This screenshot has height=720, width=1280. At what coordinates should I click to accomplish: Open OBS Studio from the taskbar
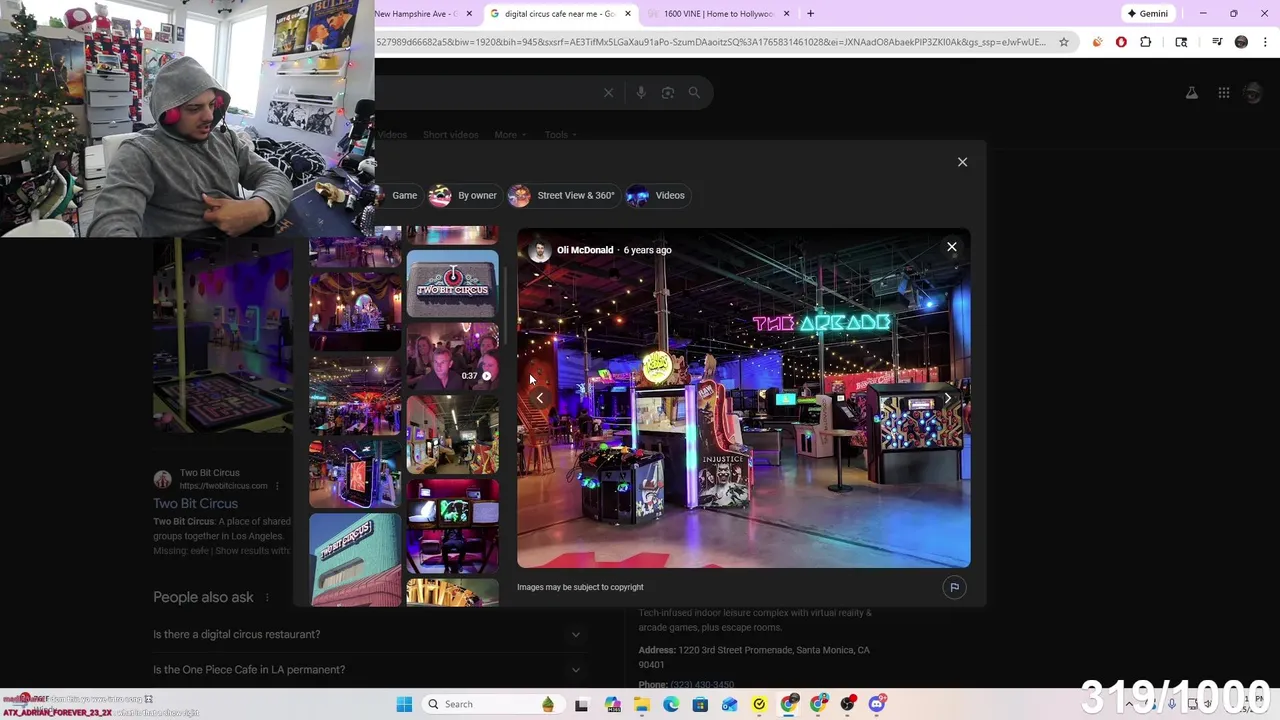pos(848,704)
